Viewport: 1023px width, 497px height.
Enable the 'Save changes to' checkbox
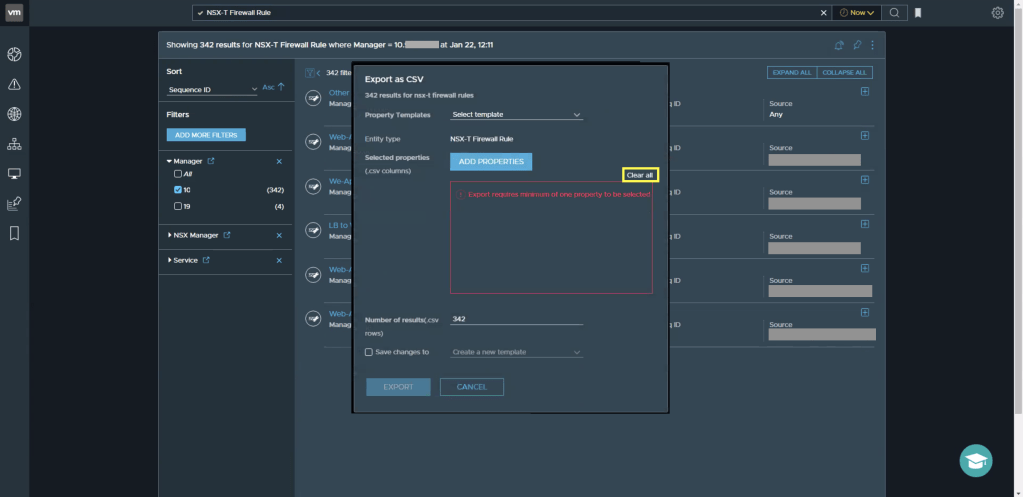click(369, 352)
